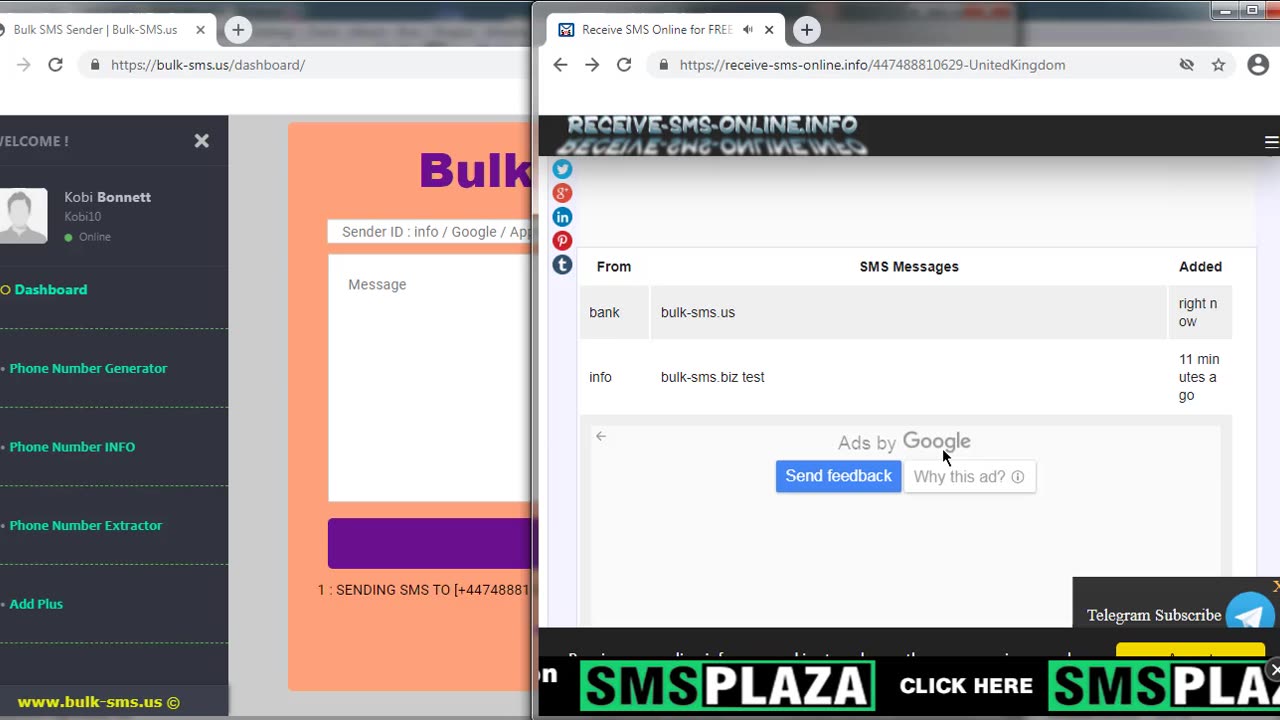Click the back arrow in the Google ad
The height and width of the screenshot is (720, 1280).
point(601,436)
